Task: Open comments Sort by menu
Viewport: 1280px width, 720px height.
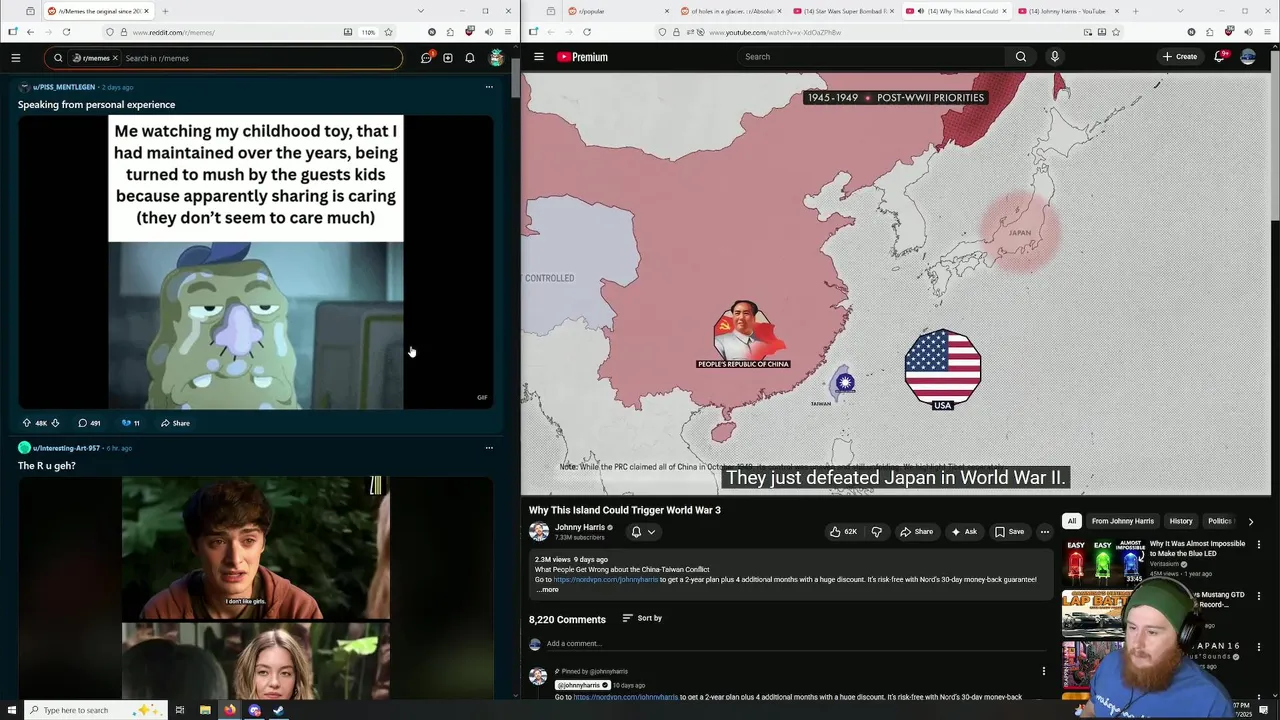Action: click(642, 618)
